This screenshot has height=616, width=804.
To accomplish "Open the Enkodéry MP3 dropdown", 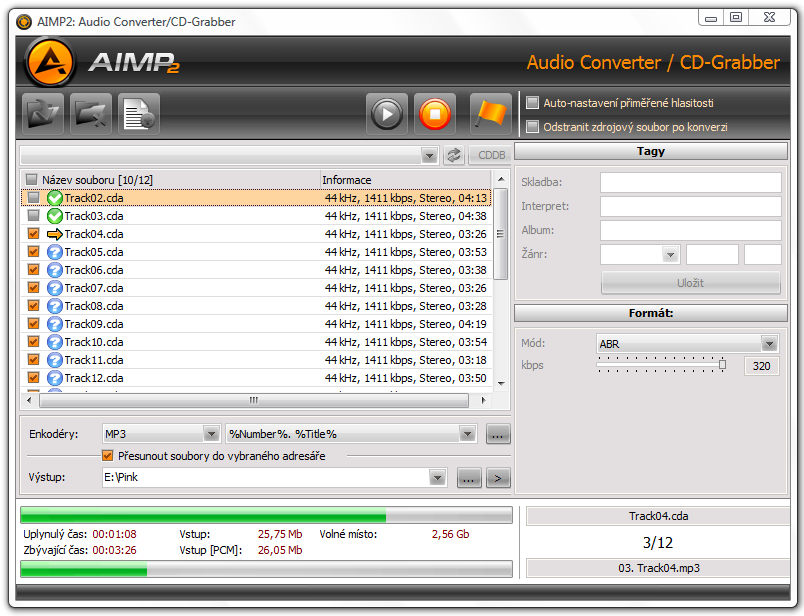I will 211,434.
